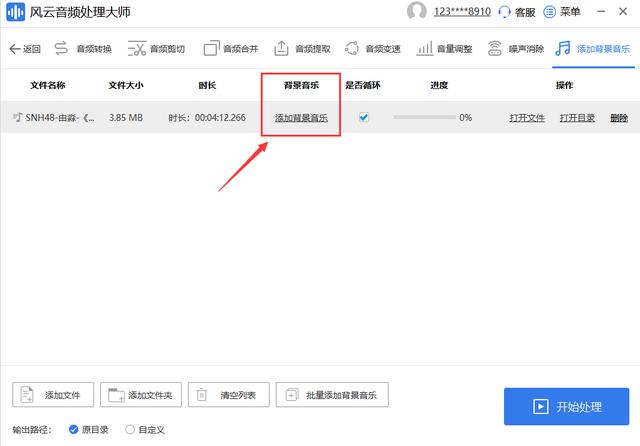Click the 批量添加背景音乐 button

(x=332, y=395)
